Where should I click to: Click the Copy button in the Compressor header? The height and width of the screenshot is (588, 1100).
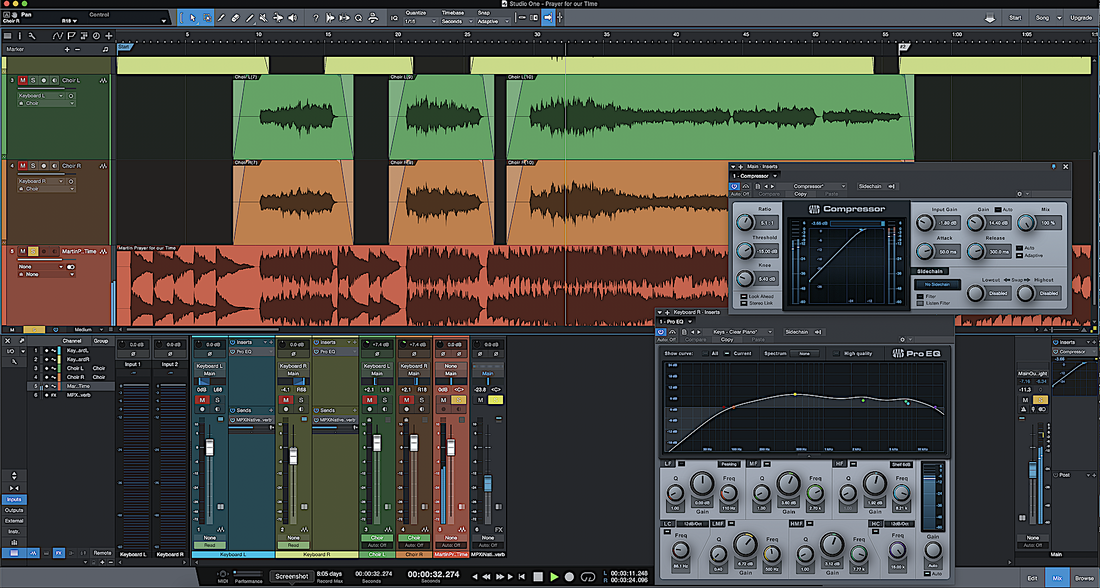pyautogui.click(x=800, y=194)
